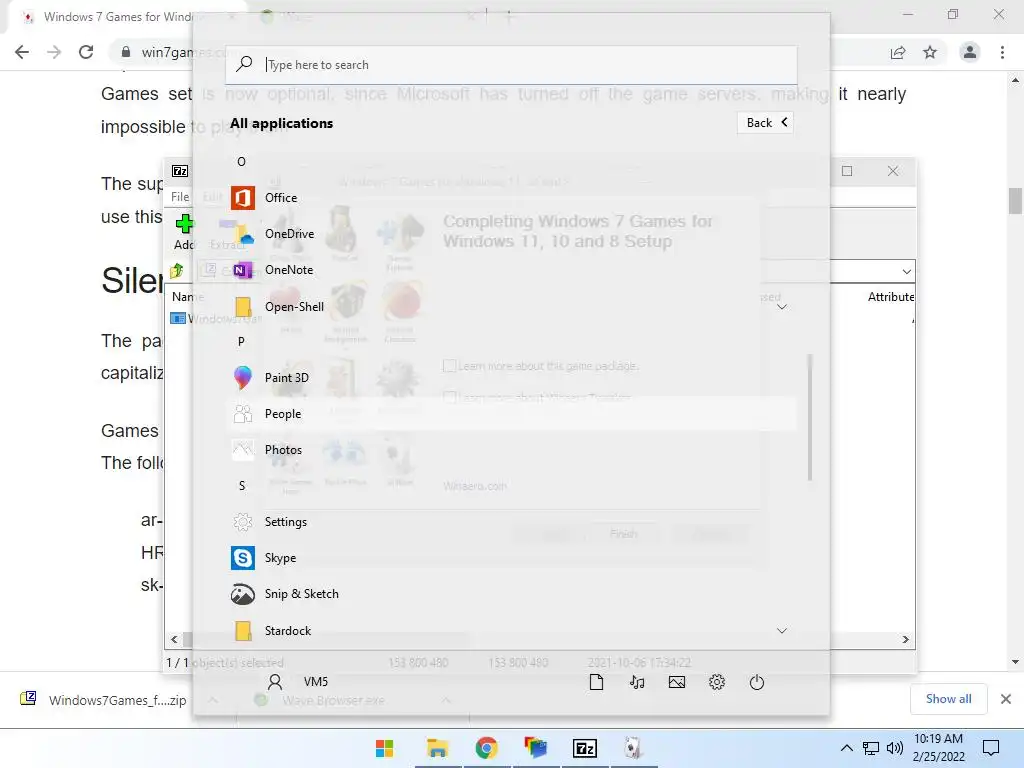Click the Stardock folder chevron

pos(782,631)
